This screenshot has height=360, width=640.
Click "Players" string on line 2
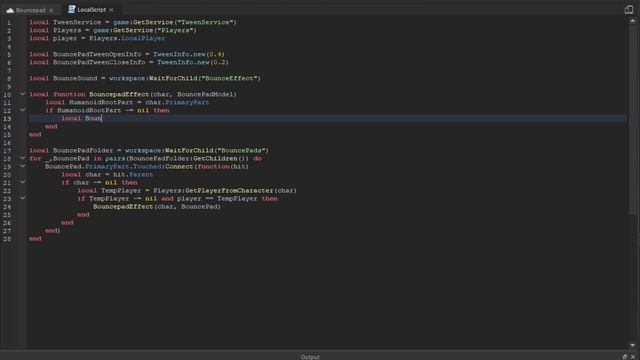point(176,30)
